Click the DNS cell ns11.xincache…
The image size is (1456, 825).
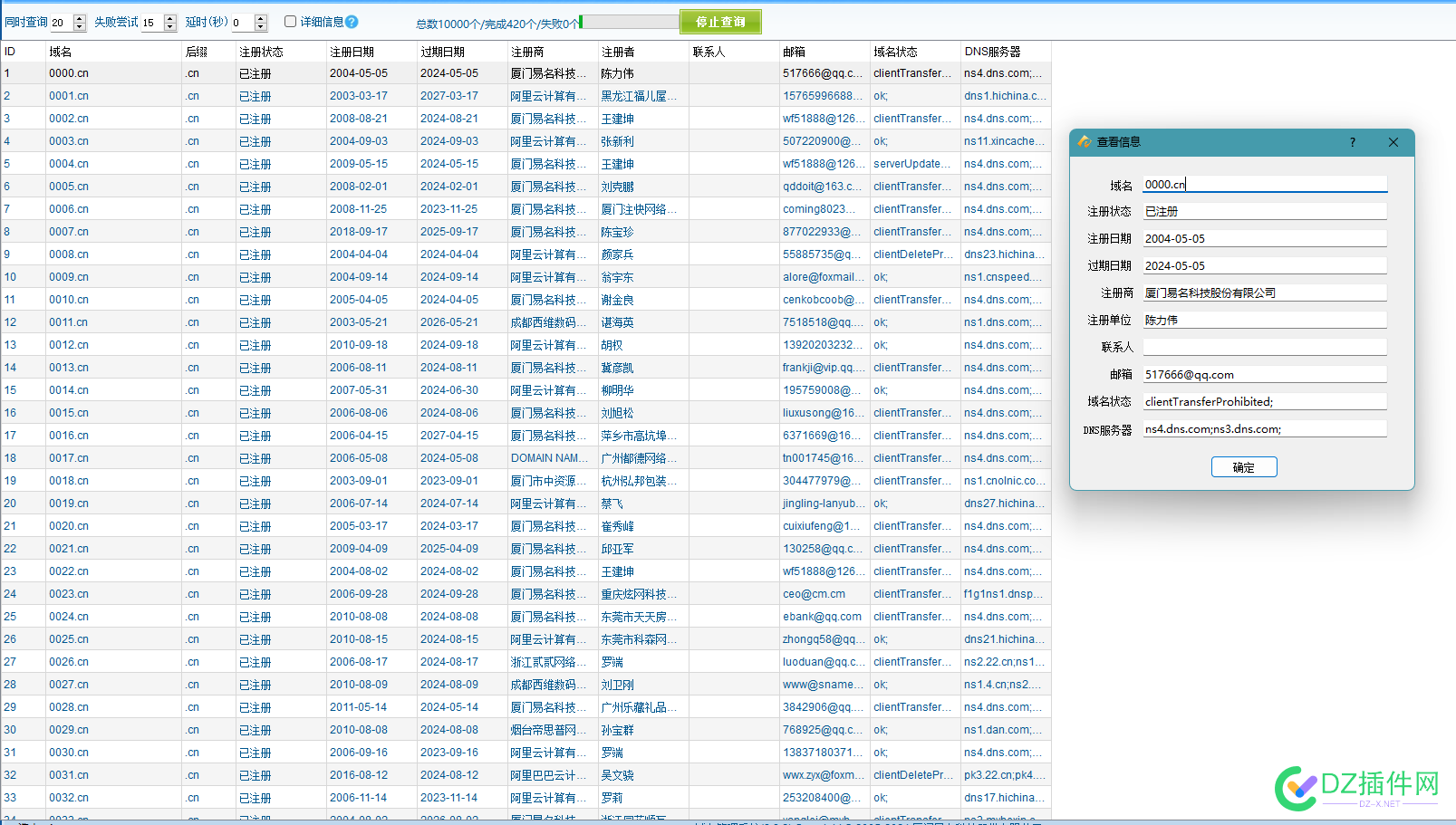[x=1004, y=141]
